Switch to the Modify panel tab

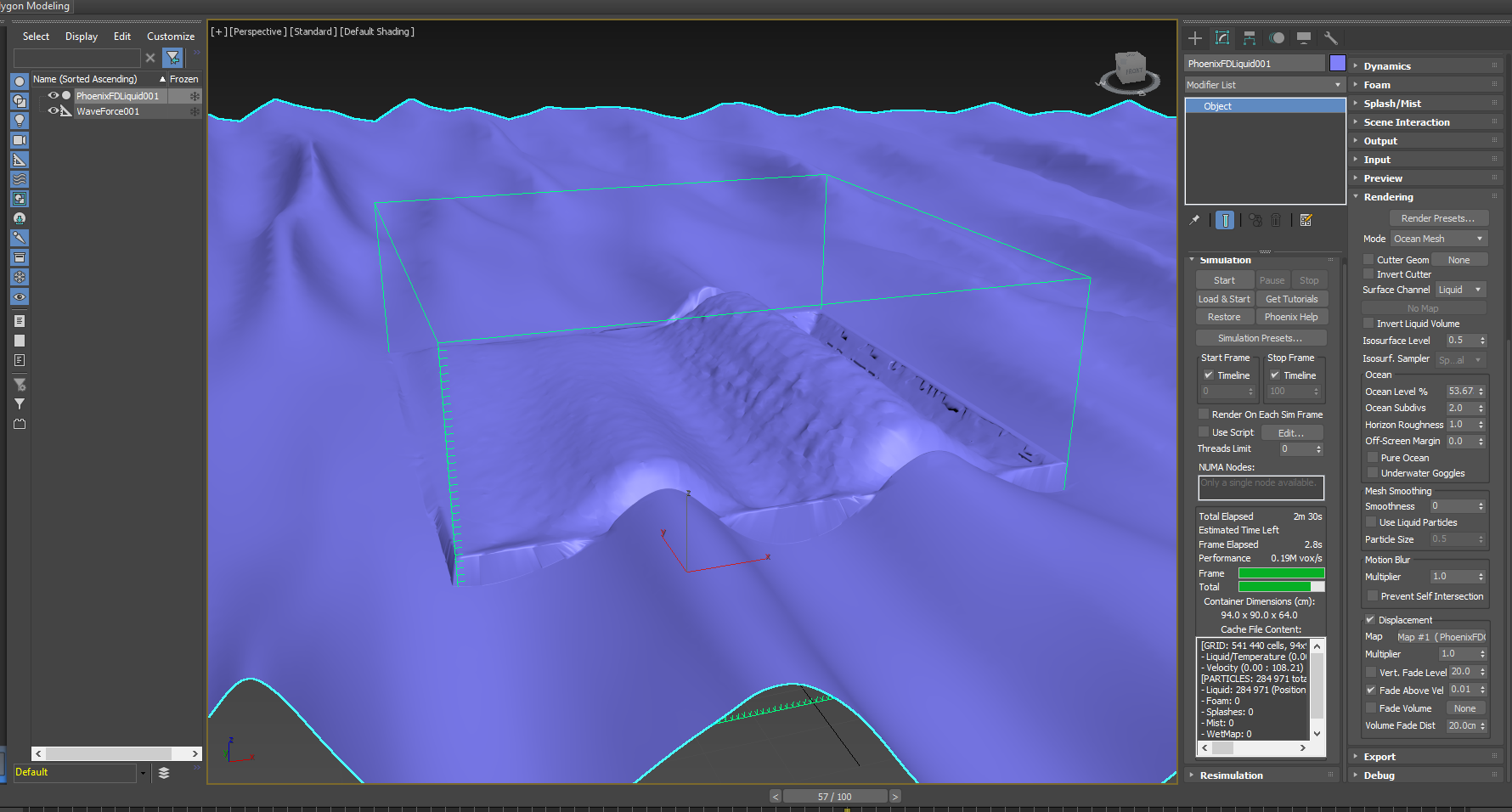coord(1222,38)
